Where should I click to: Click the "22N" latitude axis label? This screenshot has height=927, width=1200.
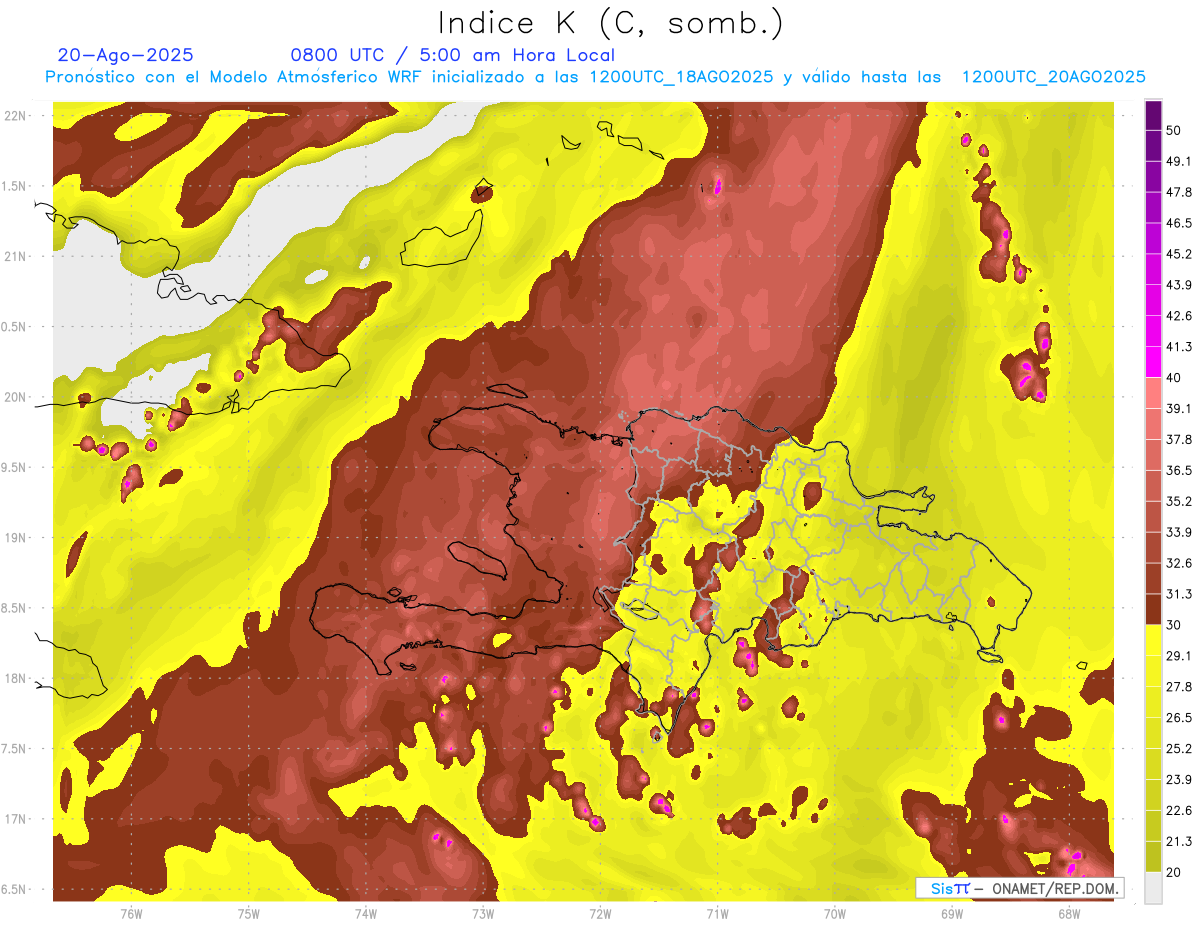(16, 116)
